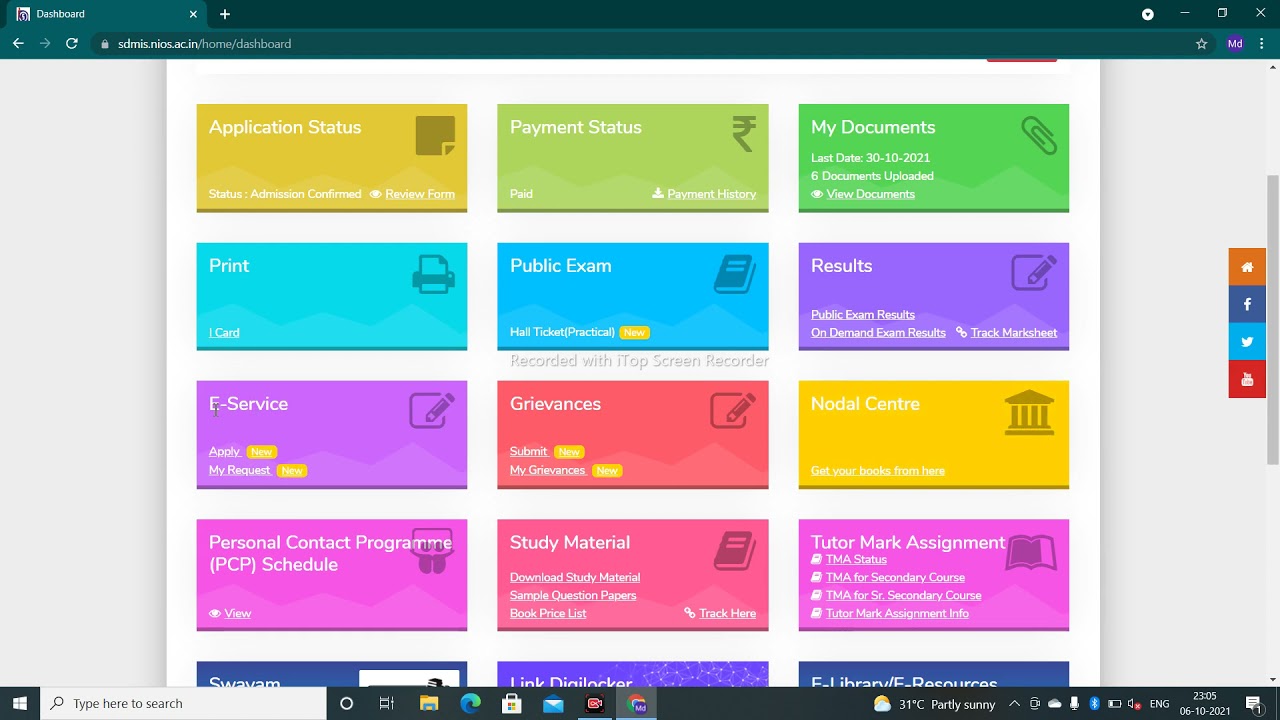Open the View Documents link
Screen dimensions: 1280x720
tap(870, 194)
